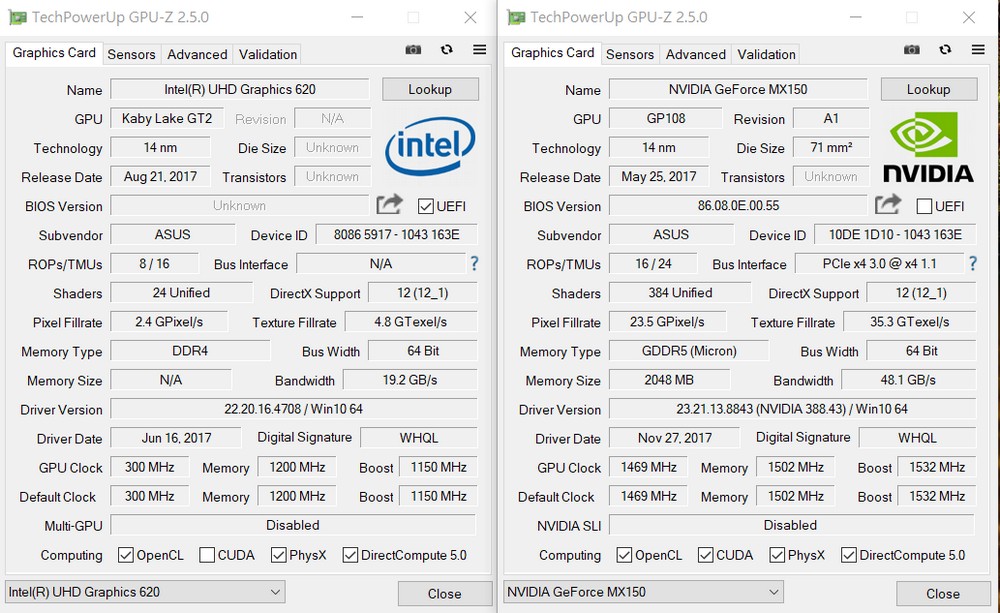Click Bus Interface question mark for MX150
The image size is (1000, 613).
pos(972,264)
